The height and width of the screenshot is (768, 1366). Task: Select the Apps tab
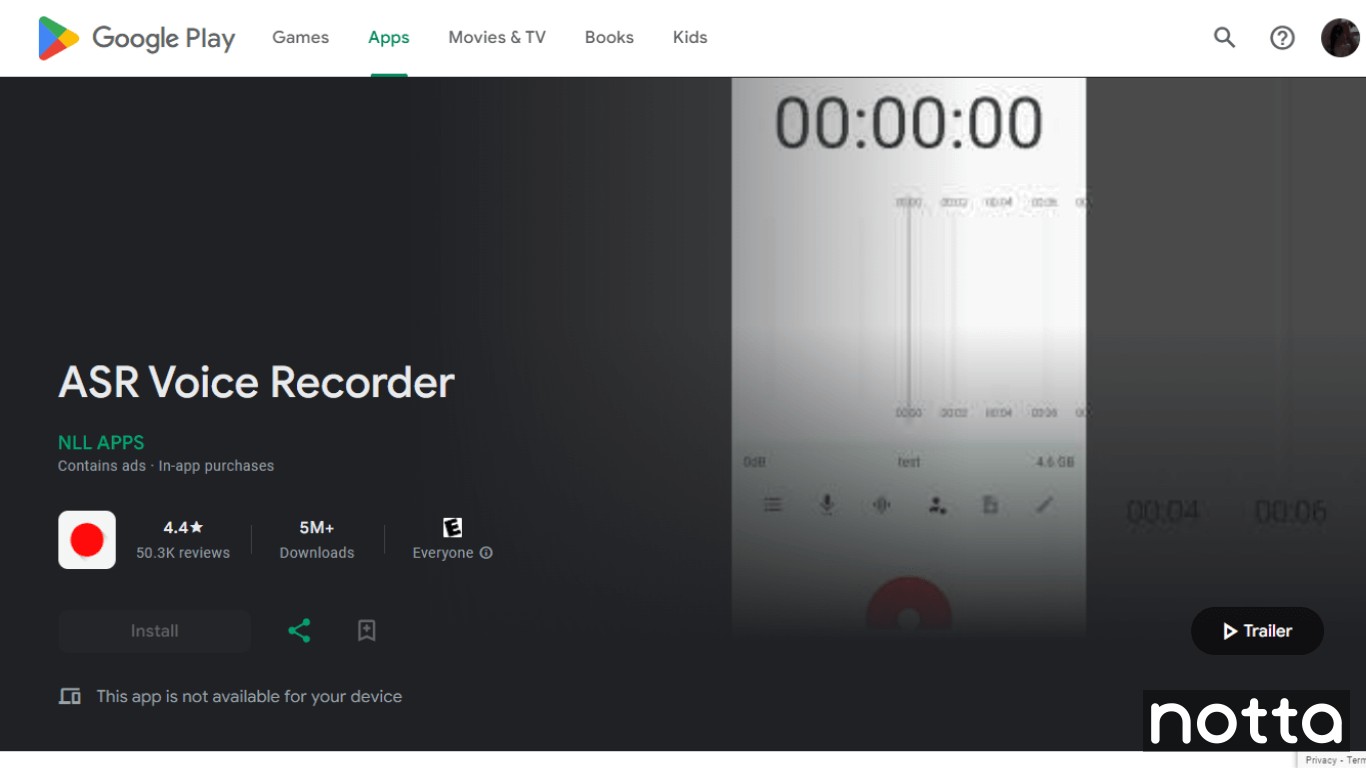[388, 38]
